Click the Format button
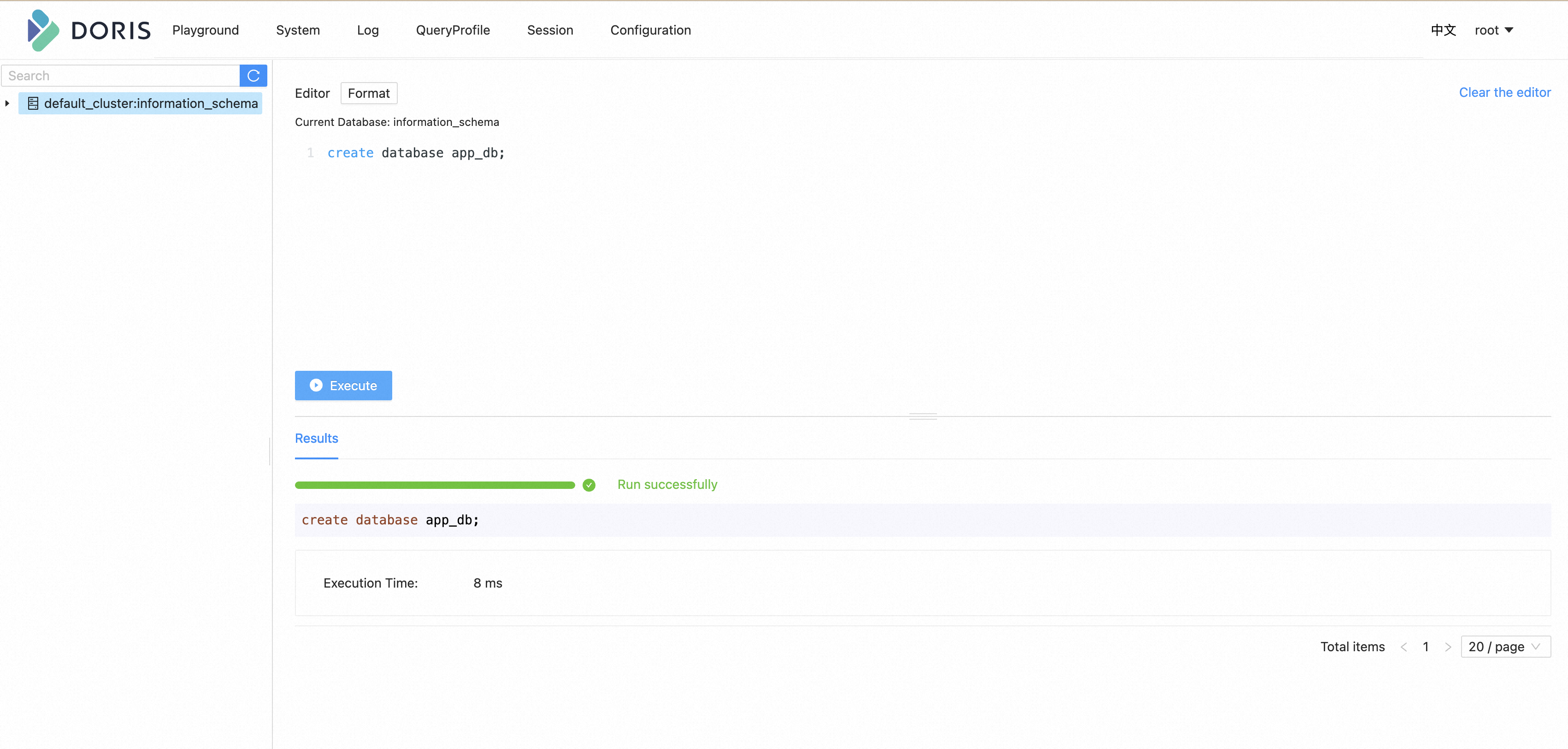Image resolution: width=1568 pixels, height=749 pixels. (369, 93)
